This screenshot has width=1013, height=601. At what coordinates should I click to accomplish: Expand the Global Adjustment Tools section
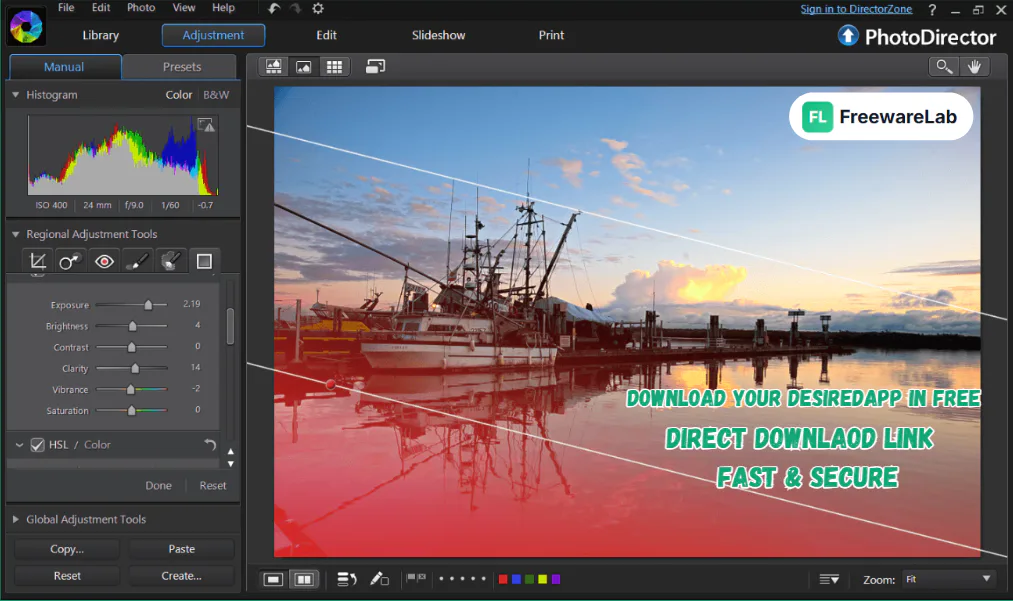coord(14,519)
